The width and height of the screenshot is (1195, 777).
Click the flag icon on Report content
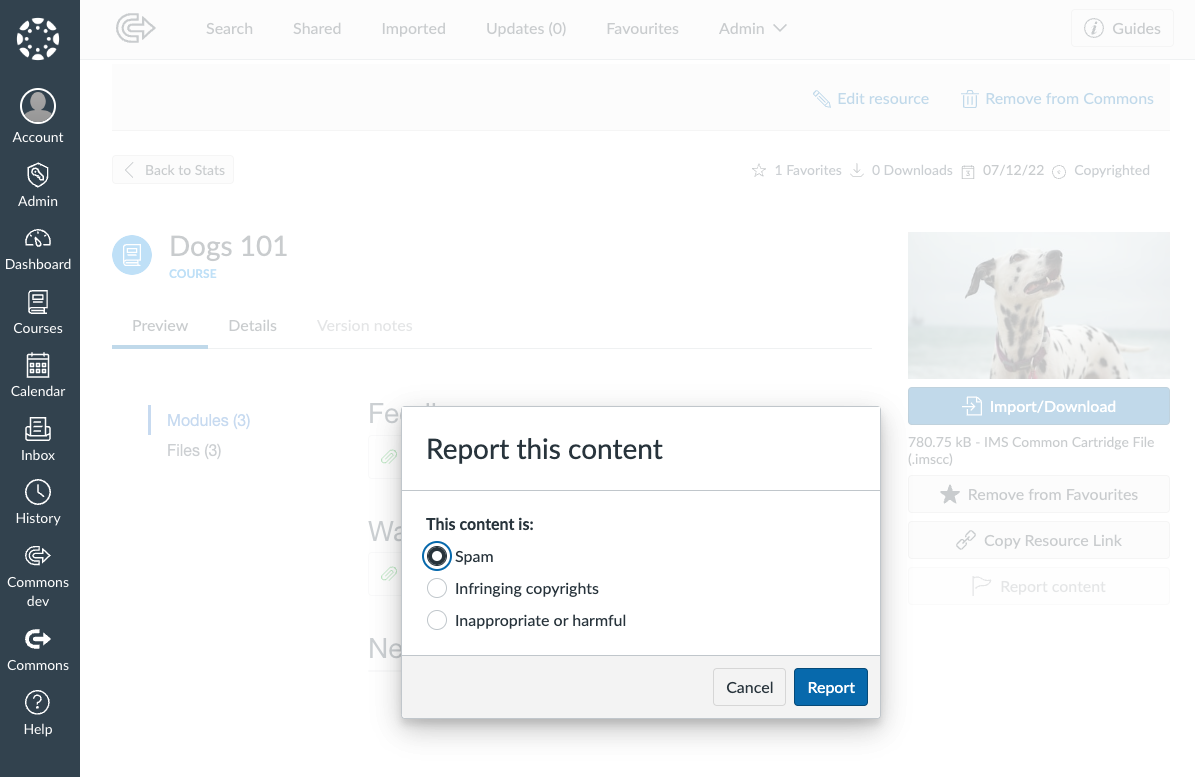[x=981, y=586]
